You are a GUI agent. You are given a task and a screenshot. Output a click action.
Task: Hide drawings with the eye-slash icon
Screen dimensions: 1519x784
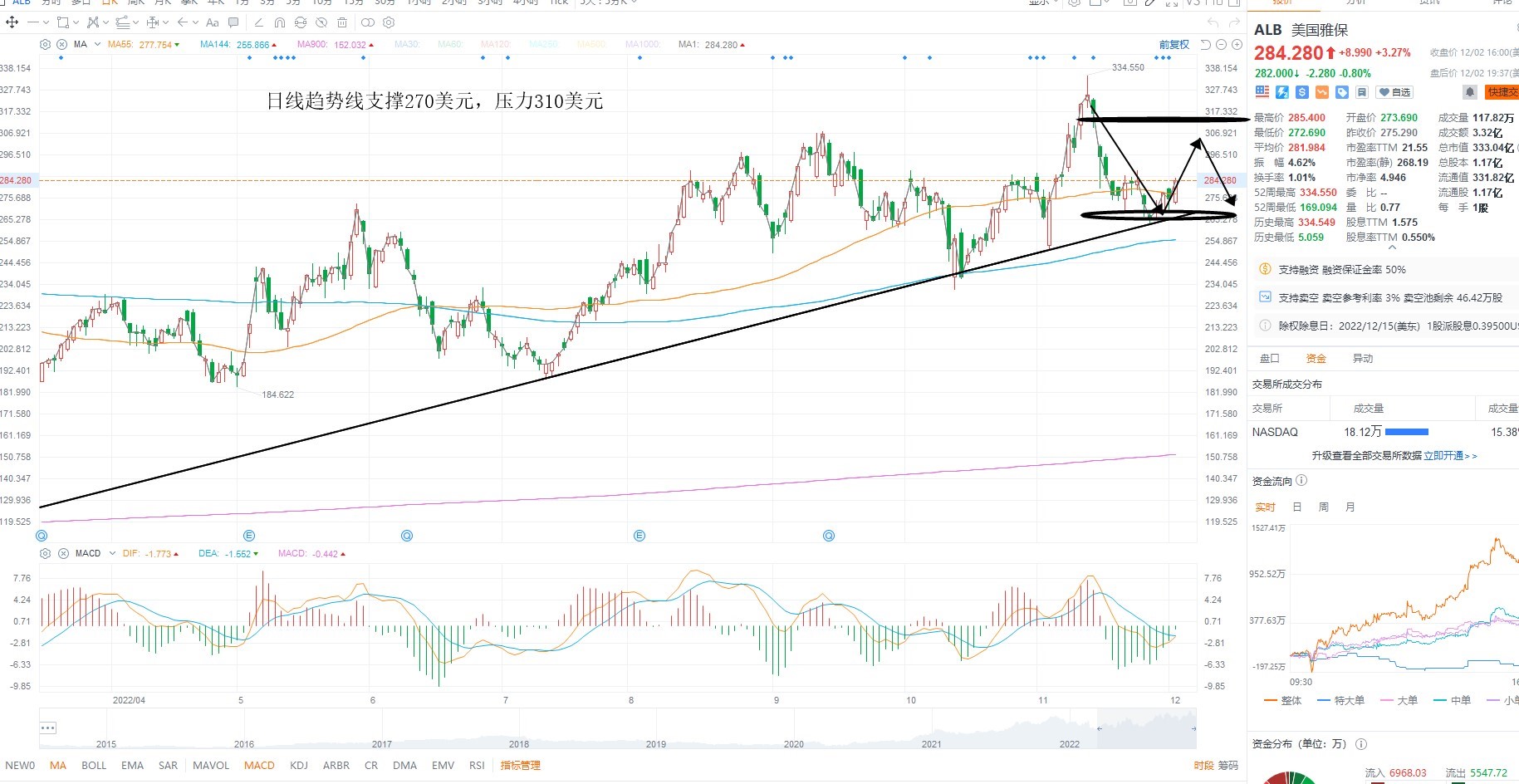pos(321,22)
